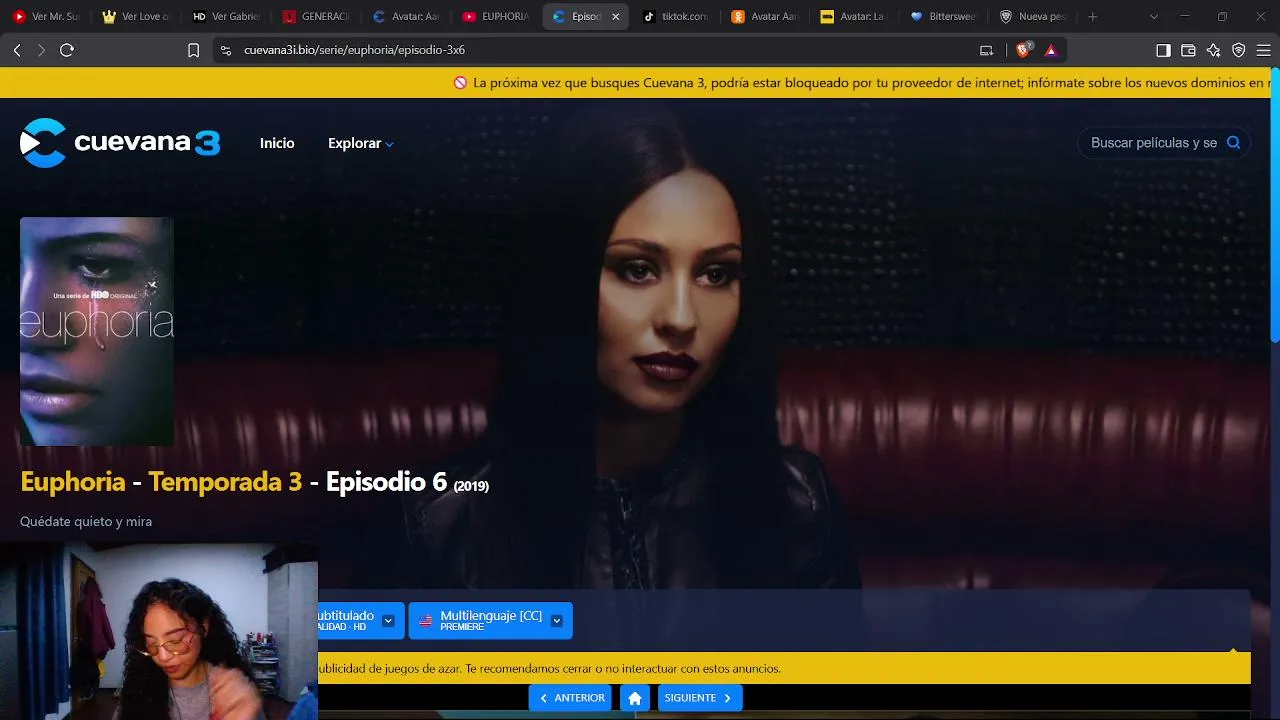1280x720 pixels.
Task: Open a new browser tab
Action: [1092, 17]
